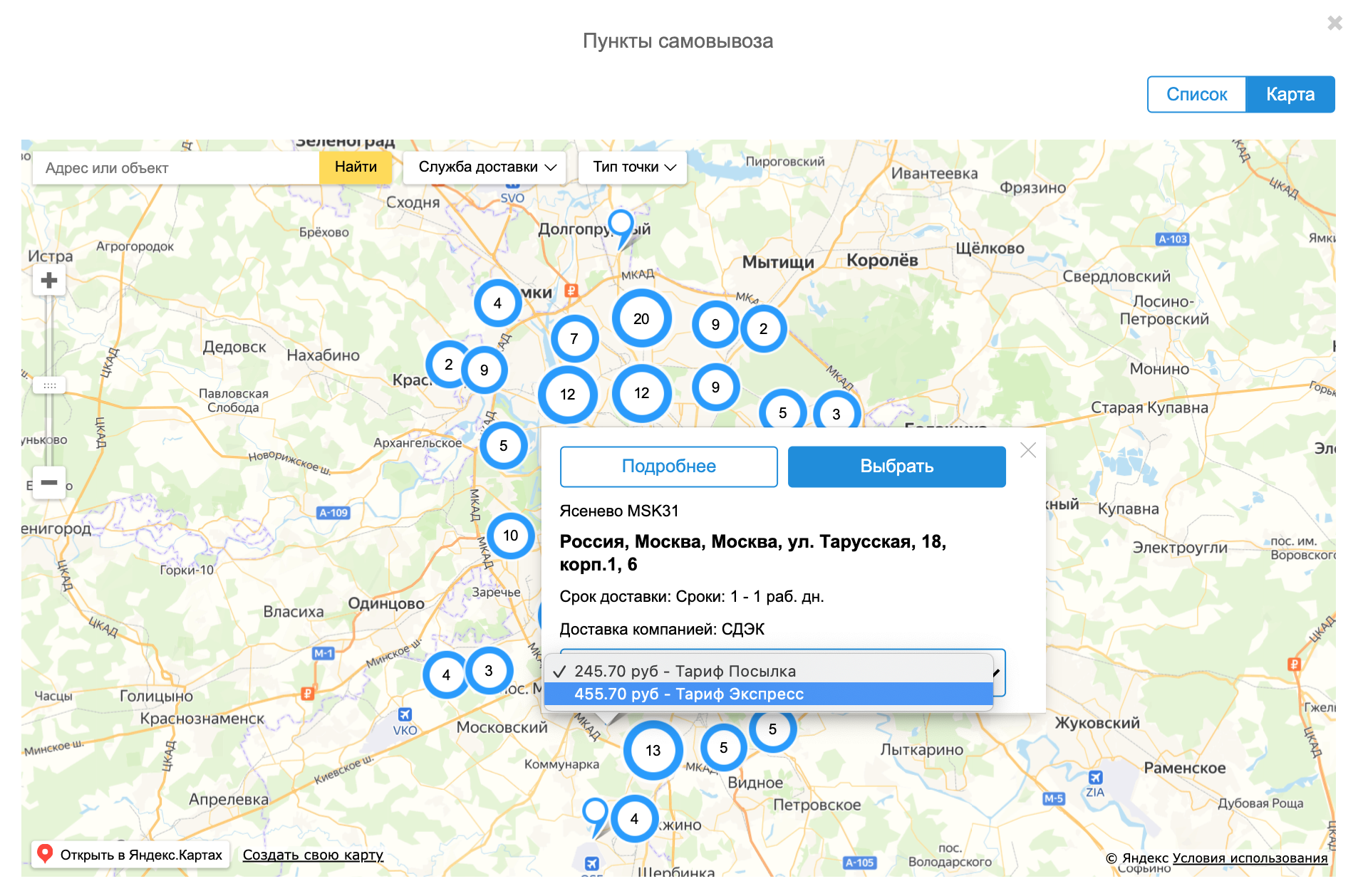Viewport: 1358px width, 896px height.
Task: Open the Служба доставки dropdown
Action: click(x=485, y=167)
